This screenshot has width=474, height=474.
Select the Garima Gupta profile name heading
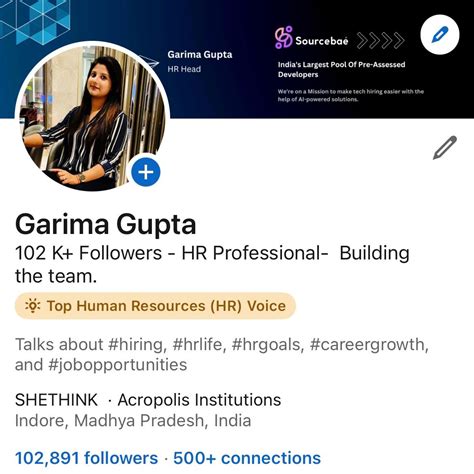[x=105, y=225]
